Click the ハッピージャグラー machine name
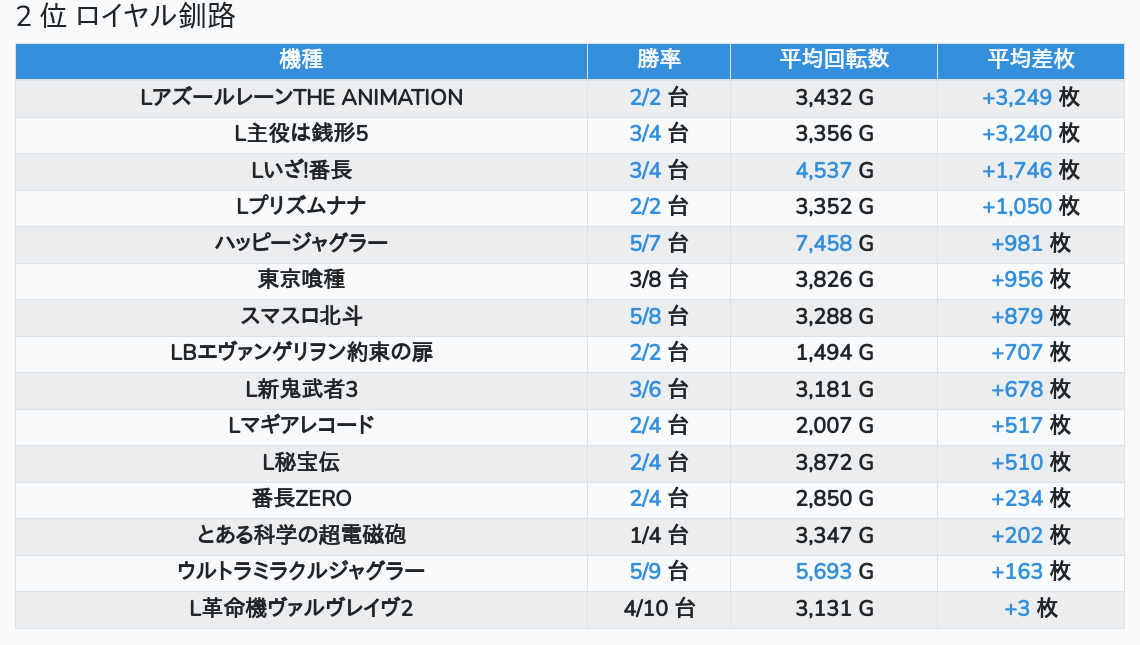This screenshot has height=645, width=1140. (x=301, y=243)
